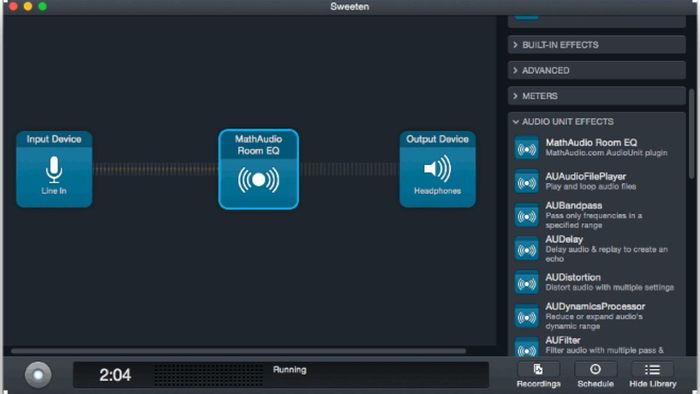Expand the Built-In Effects section
The width and height of the screenshot is (700, 394).
pyautogui.click(x=596, y=45)
